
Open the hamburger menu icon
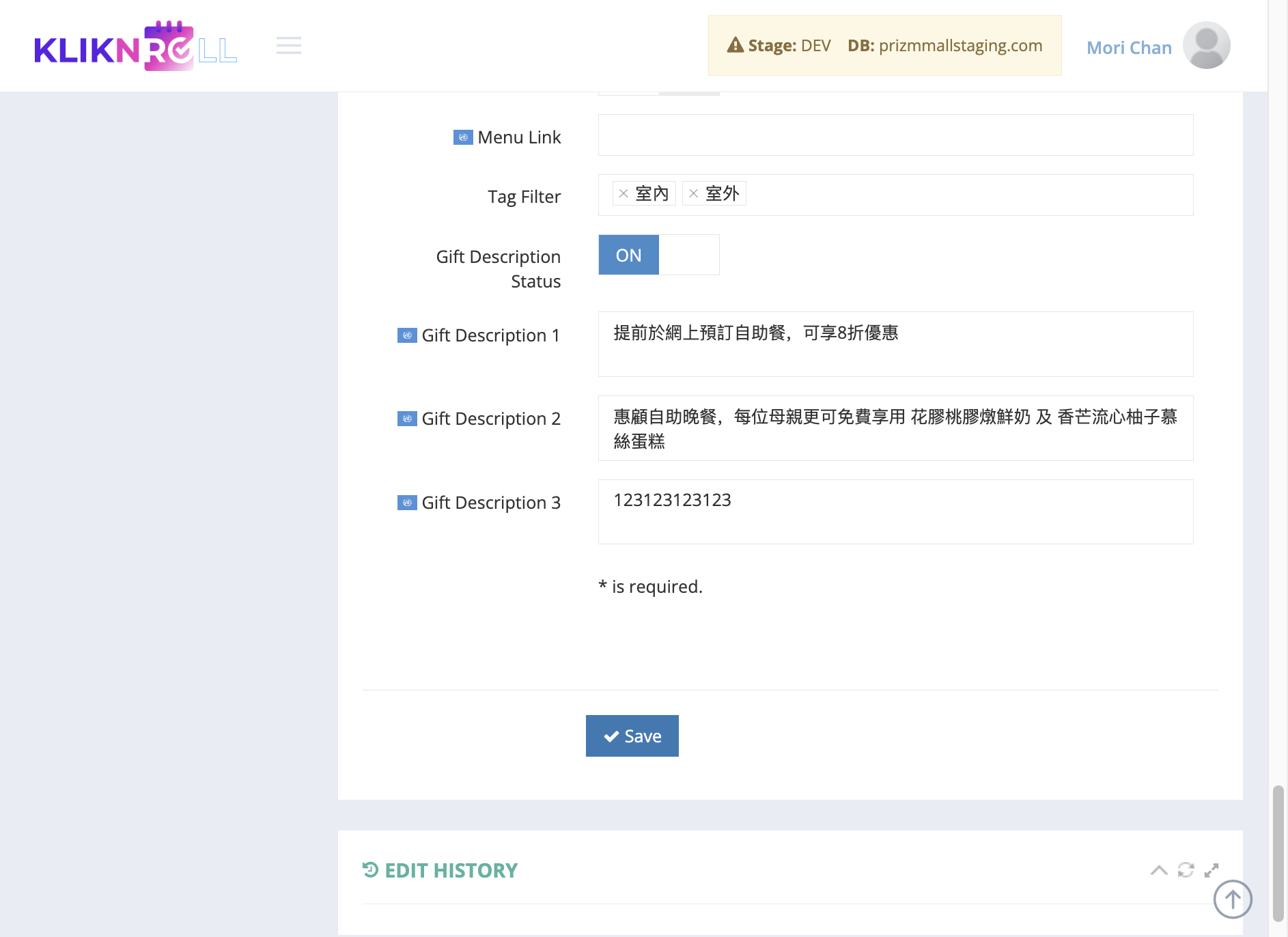click(289, 46)
